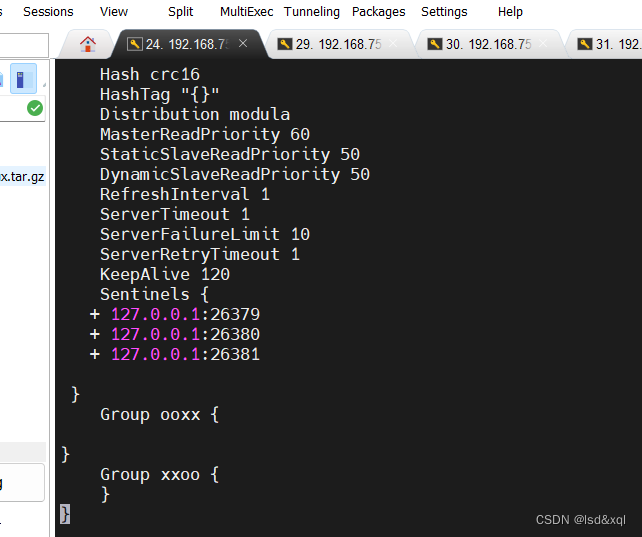Click the 'Group ooxx {' line
This screenshot has width=642, height=537.
[160, 415]
